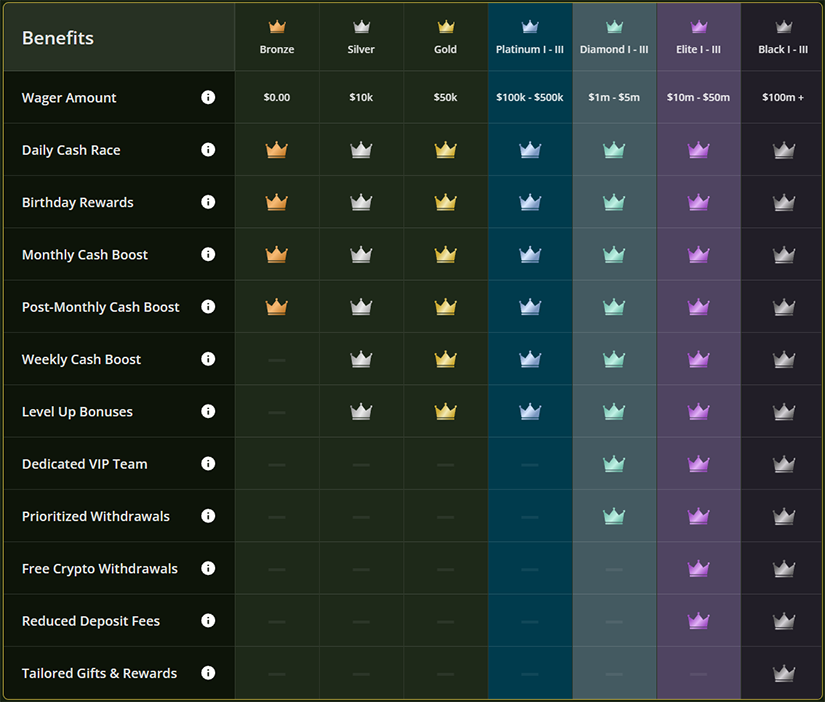This screenshot has width=825, height=702.
Task: Show Prioritized Withdrawals info tooltip icon
Action: click(x=208, y=516)
